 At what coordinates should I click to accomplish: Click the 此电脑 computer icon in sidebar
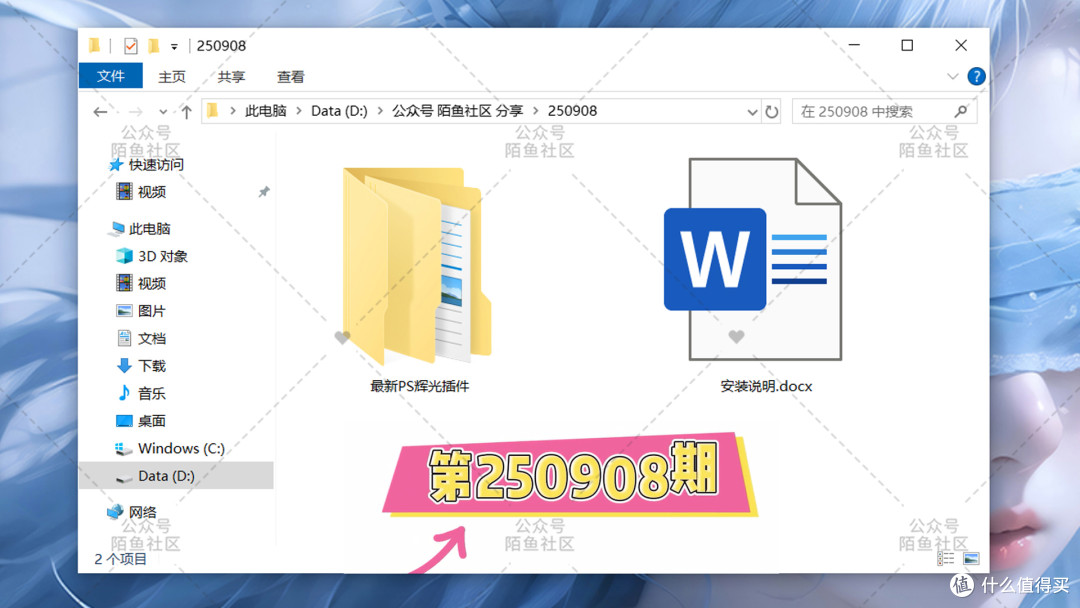pos(116,229)
